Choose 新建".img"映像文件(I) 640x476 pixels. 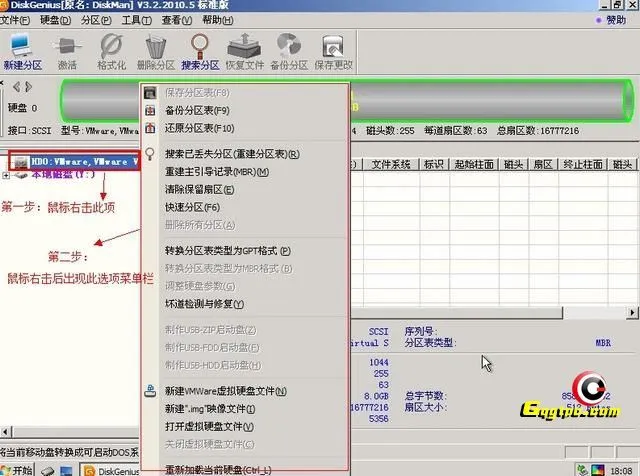click(x=210, y=409)
